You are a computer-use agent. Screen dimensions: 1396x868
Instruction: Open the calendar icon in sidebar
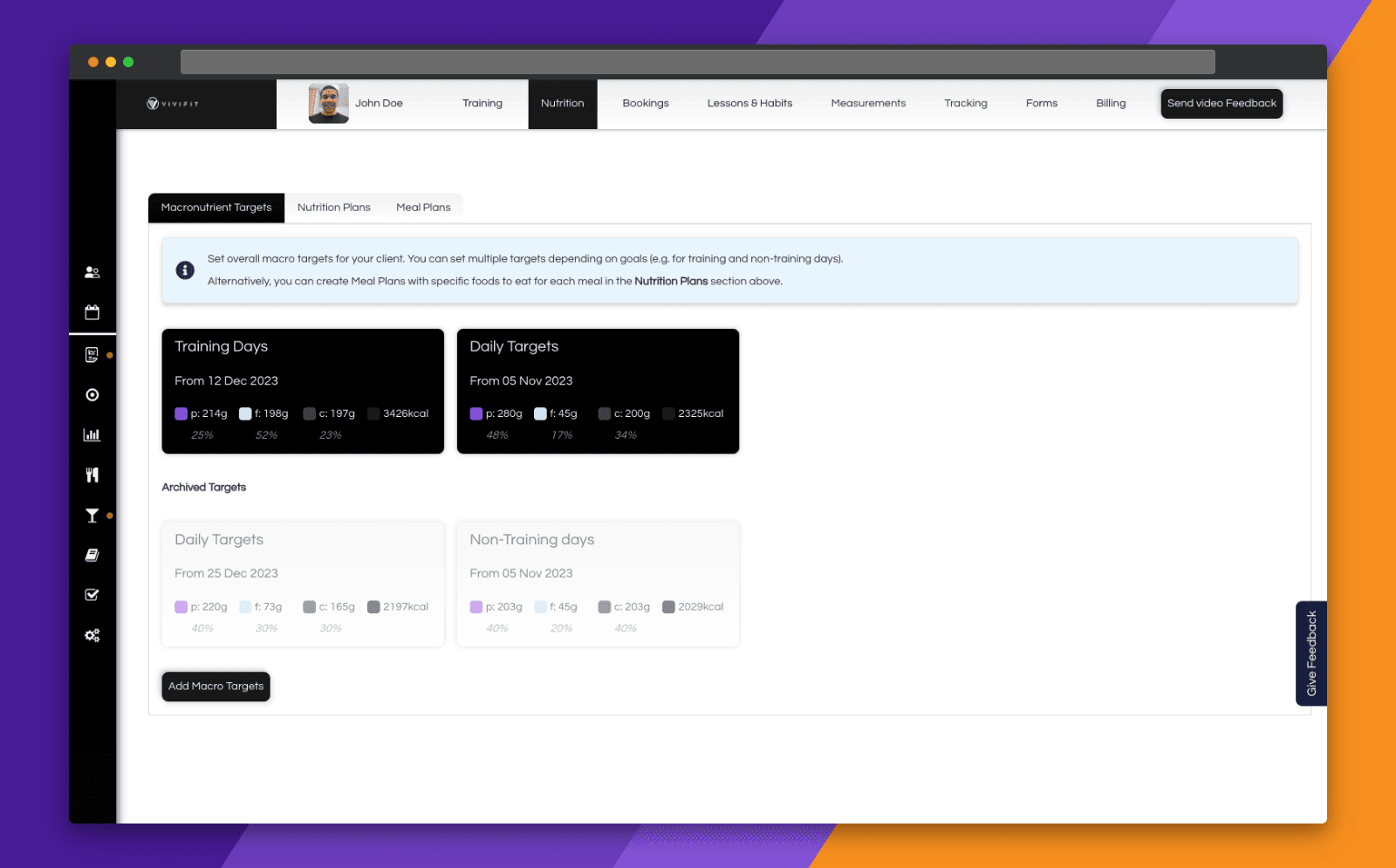pos(92,312)
